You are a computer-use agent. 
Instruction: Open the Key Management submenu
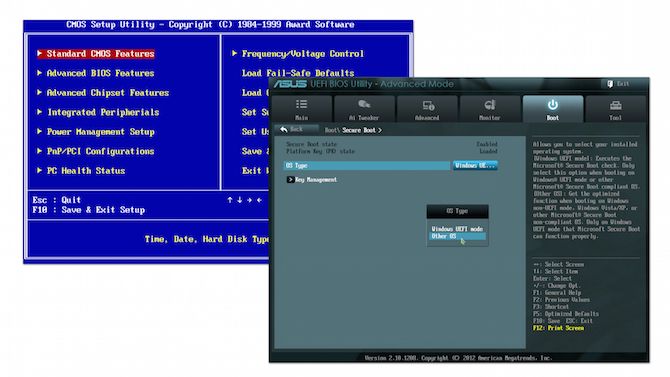pyautogui.click(x=316, y=180)
